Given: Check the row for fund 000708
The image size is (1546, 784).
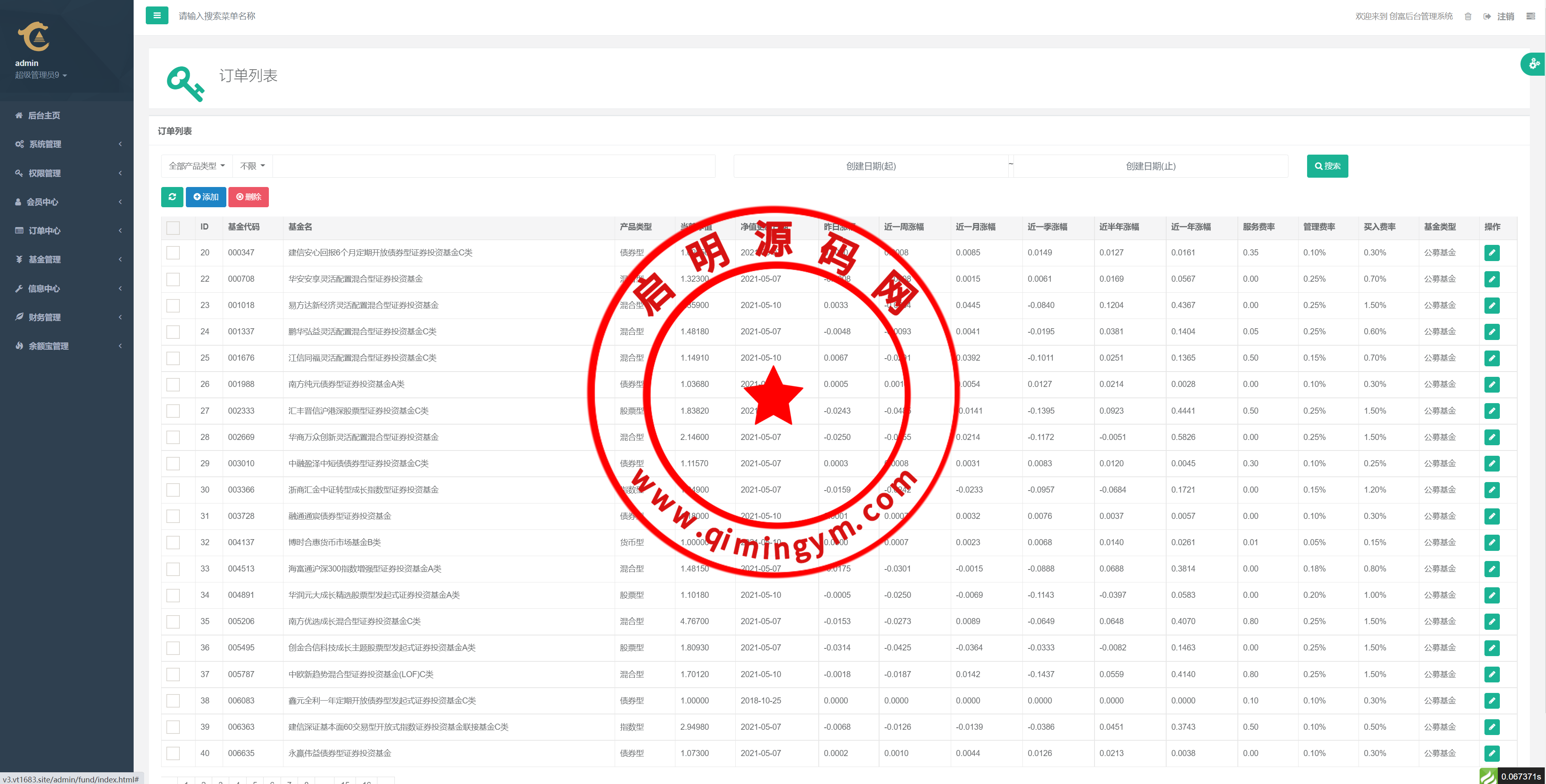Looking at the screenshot, I should coord(173,279).
